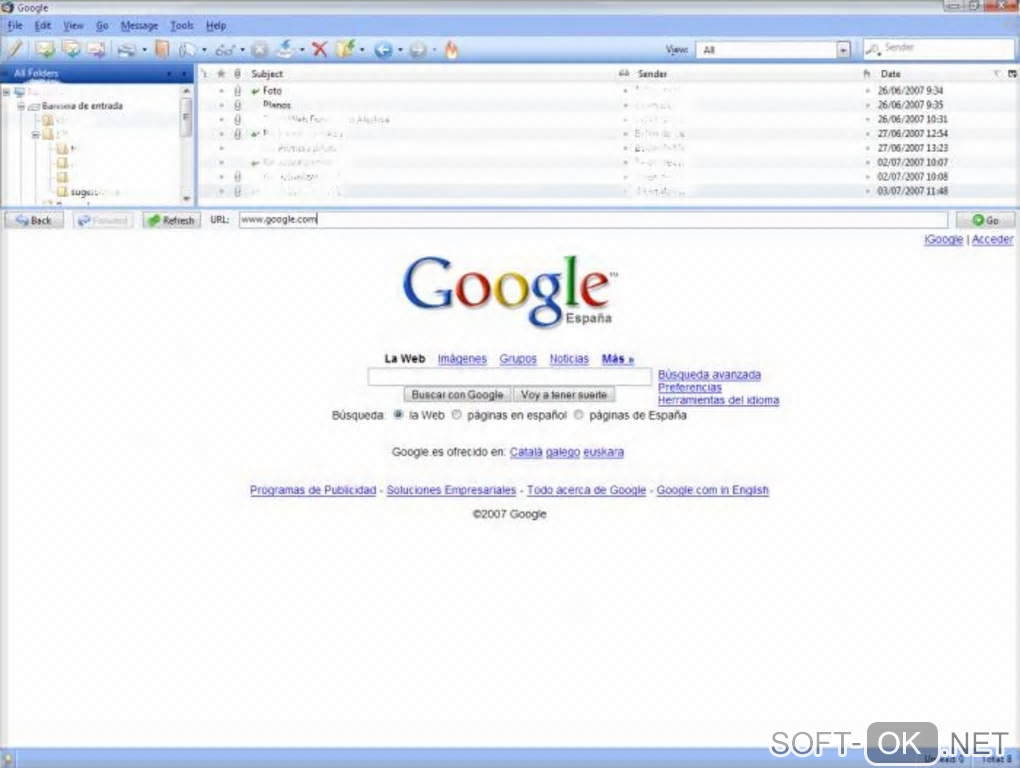Click the Google search text box
Screen dimensions: 1020x768
pyautogui.click(x=509, y=376)
